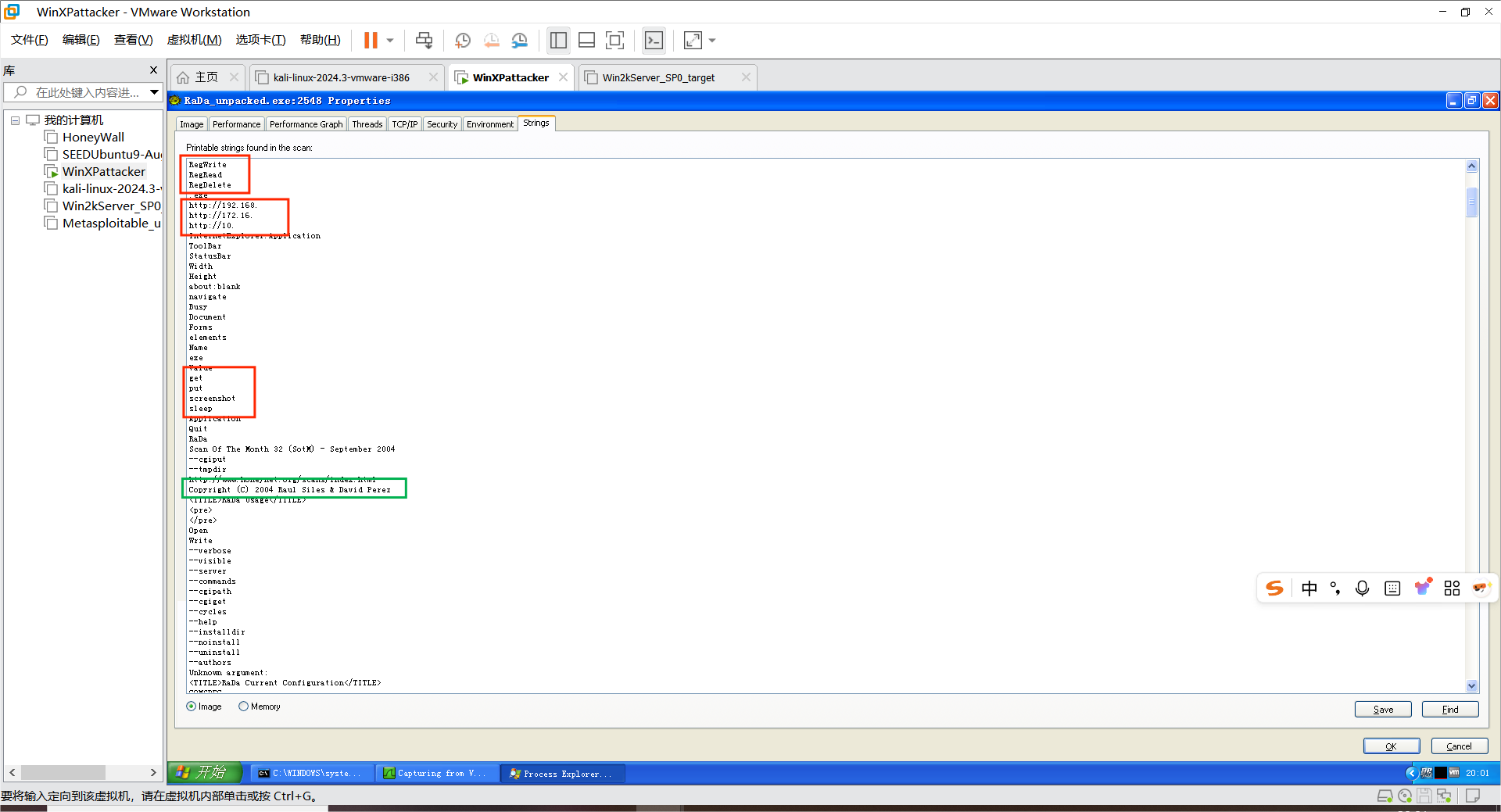The image size is (1501, 812).
Task: Click Cancel in the Properties dialog
Action: [x=1460, y=746]
